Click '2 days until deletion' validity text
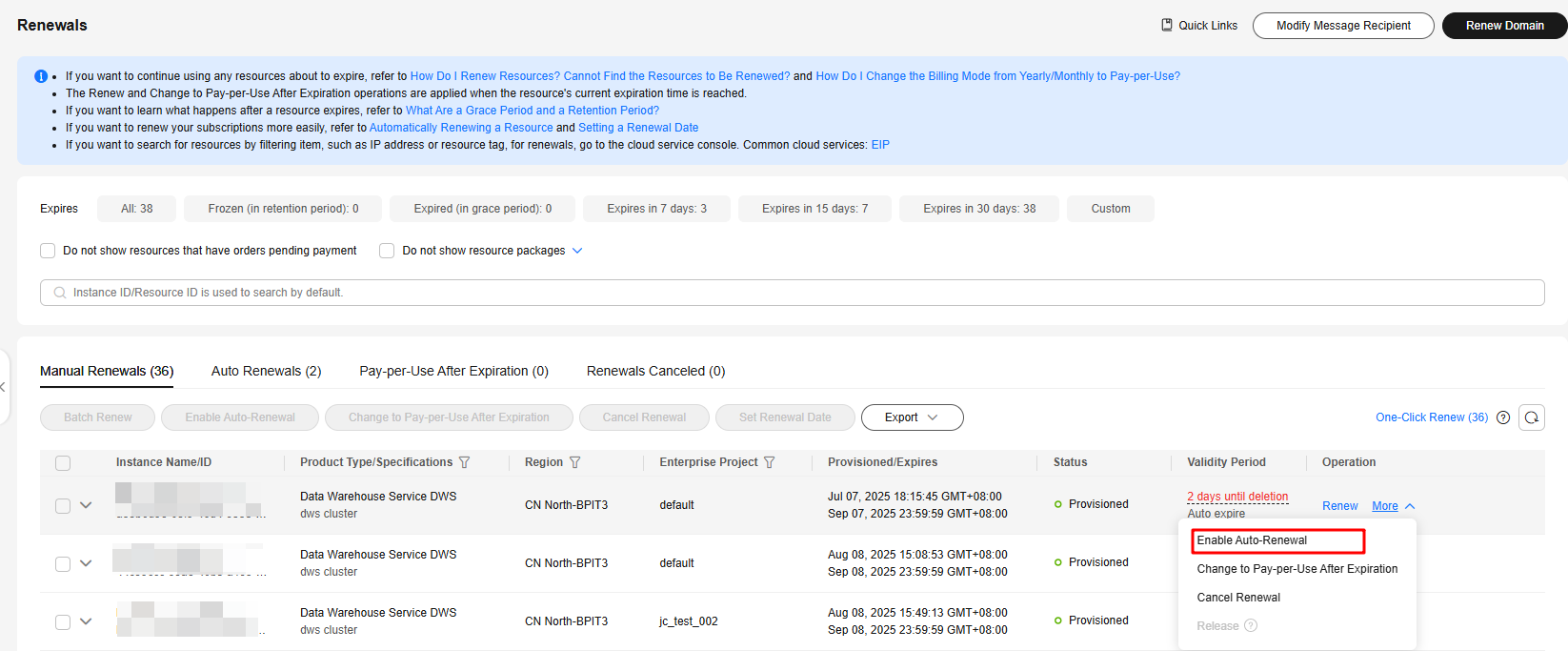 tap(1237, 497)
